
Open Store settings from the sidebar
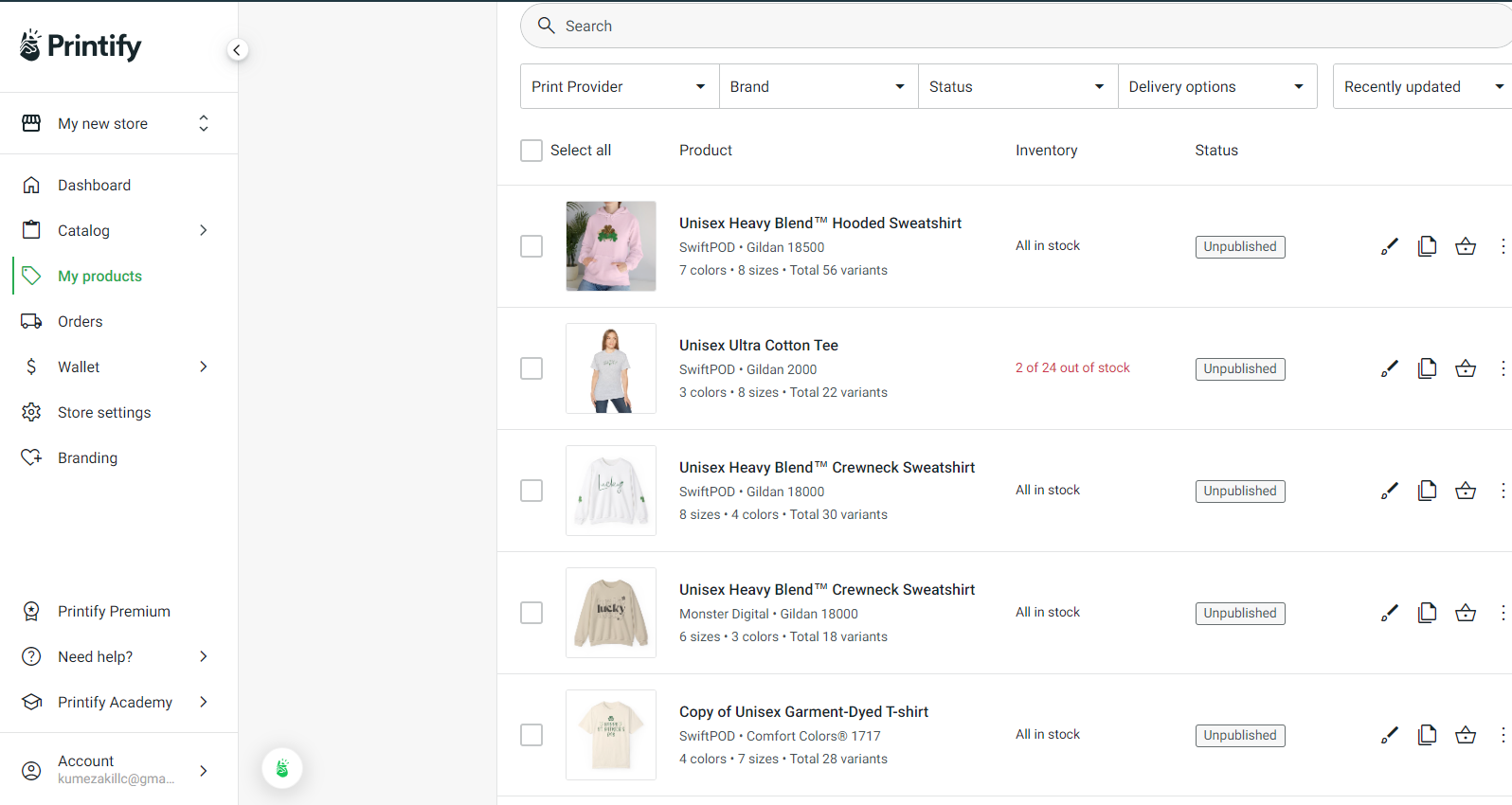click(104, 413)
